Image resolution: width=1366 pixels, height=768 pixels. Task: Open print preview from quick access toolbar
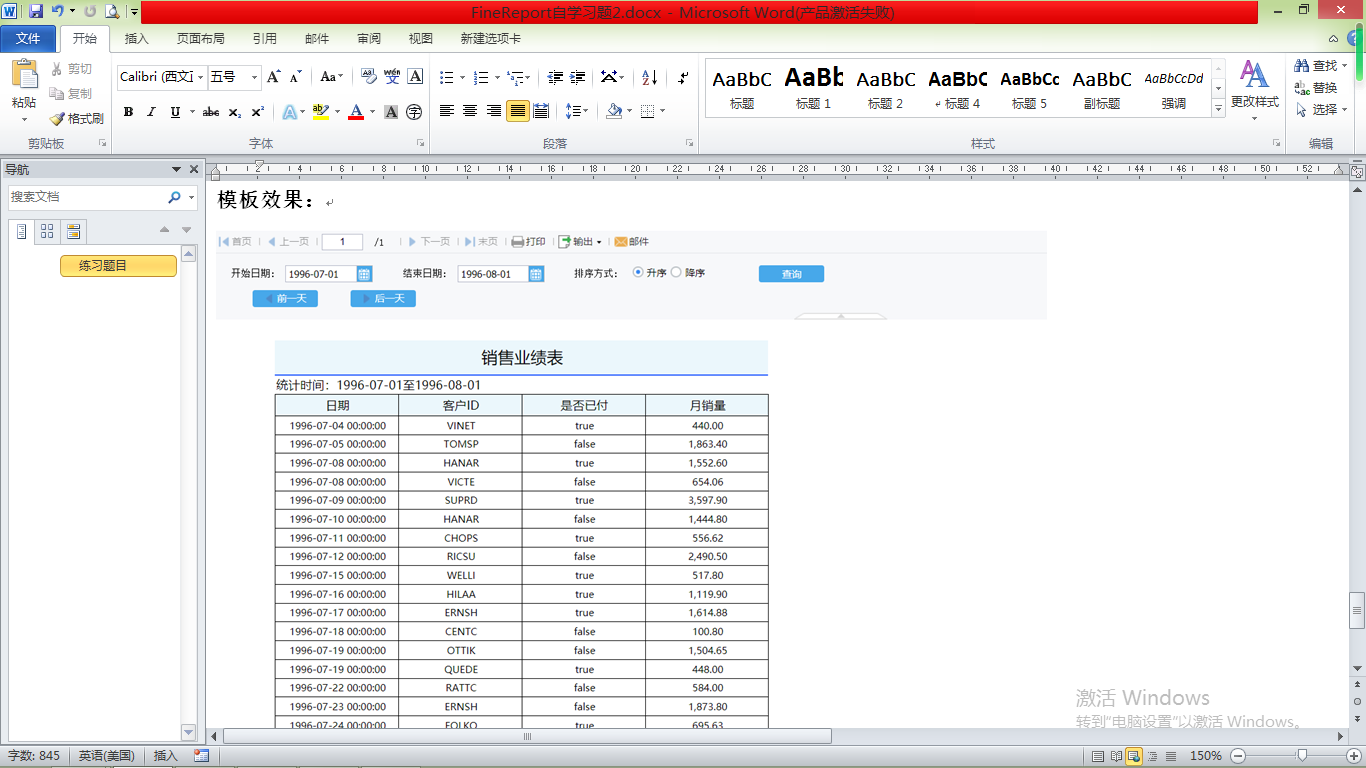pos(111,11)
